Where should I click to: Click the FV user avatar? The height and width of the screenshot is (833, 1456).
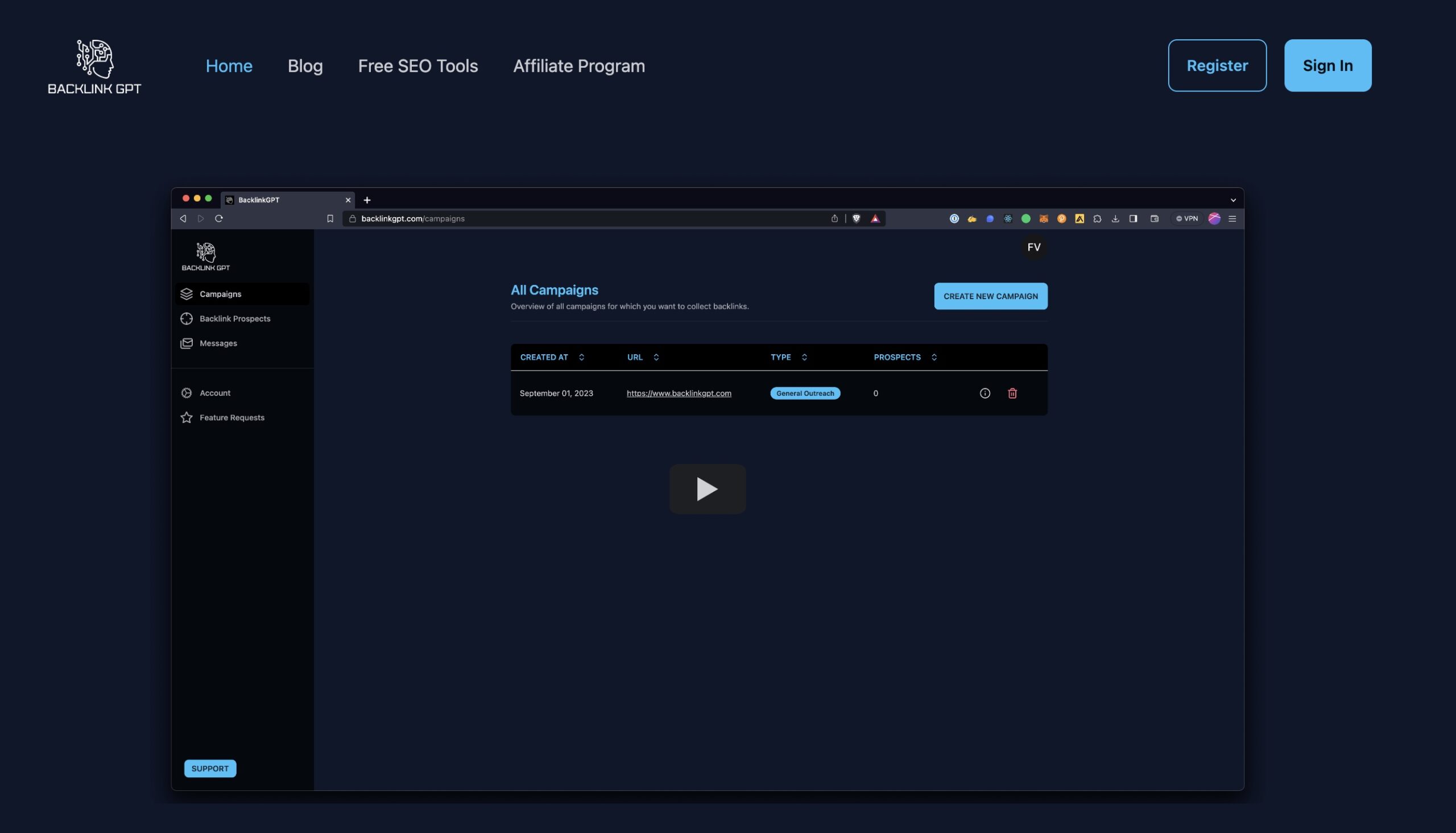click(1033, 247)
